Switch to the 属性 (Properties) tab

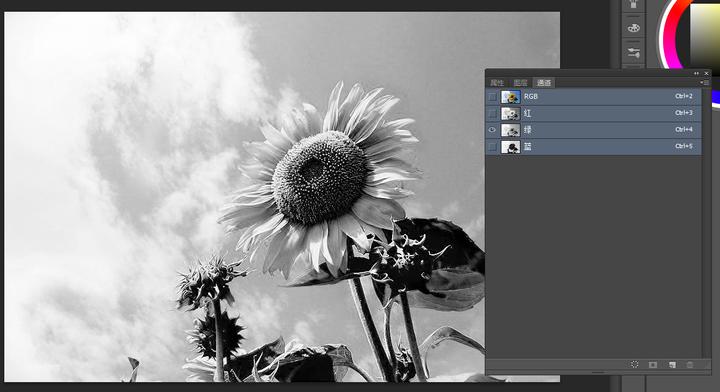(x=497, y=83)
